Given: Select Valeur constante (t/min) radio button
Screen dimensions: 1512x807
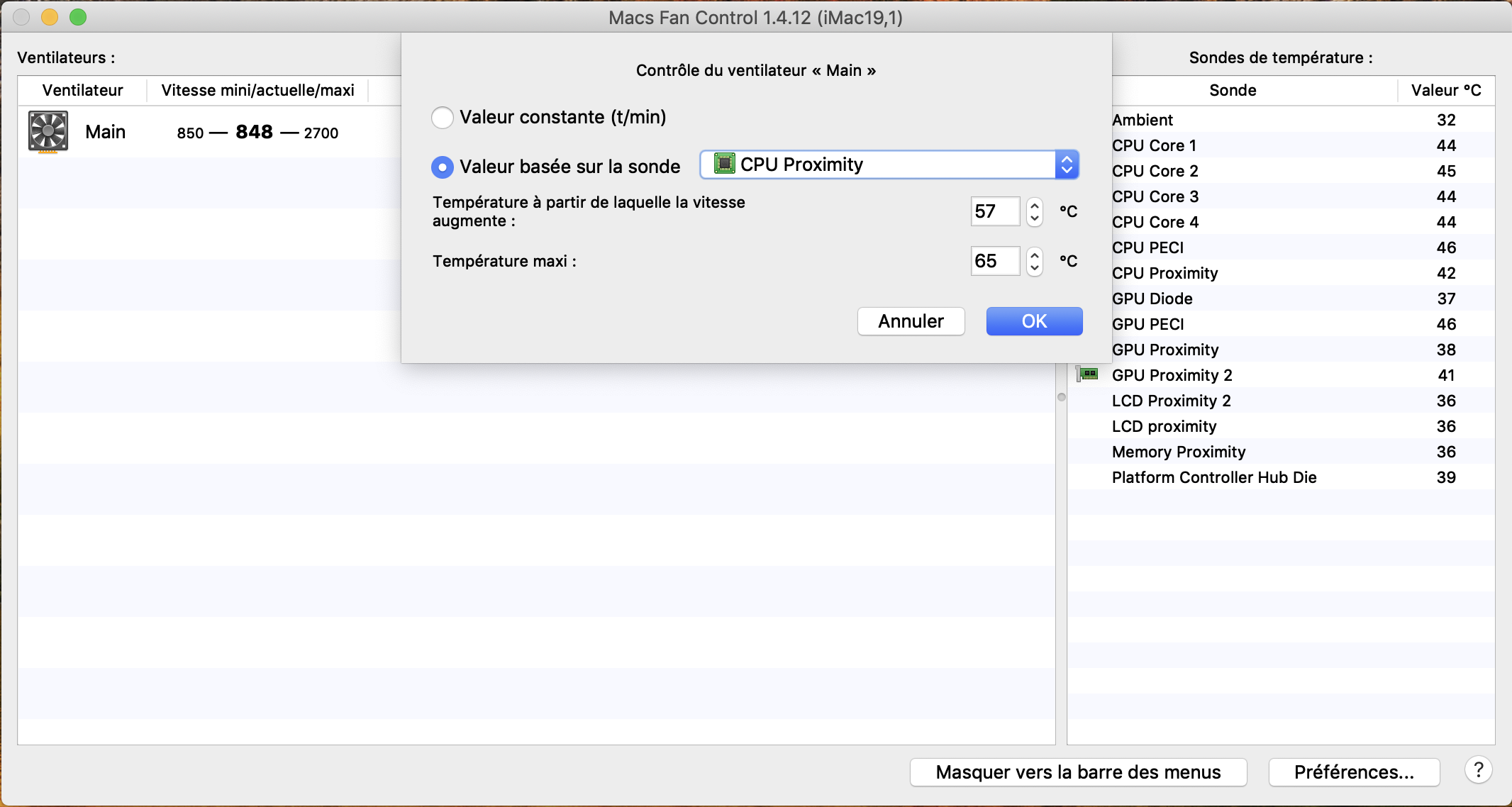Looking at the screenshot, I should (x=443, y=118).
